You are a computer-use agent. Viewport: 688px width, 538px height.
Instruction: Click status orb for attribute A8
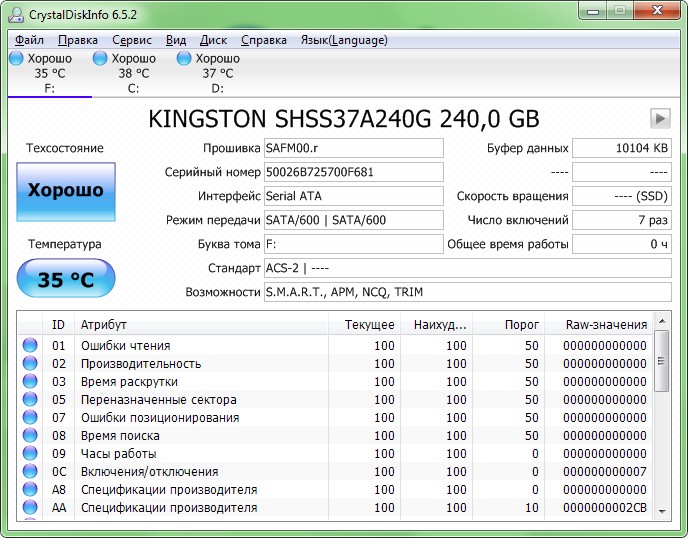tap(30, 489)
